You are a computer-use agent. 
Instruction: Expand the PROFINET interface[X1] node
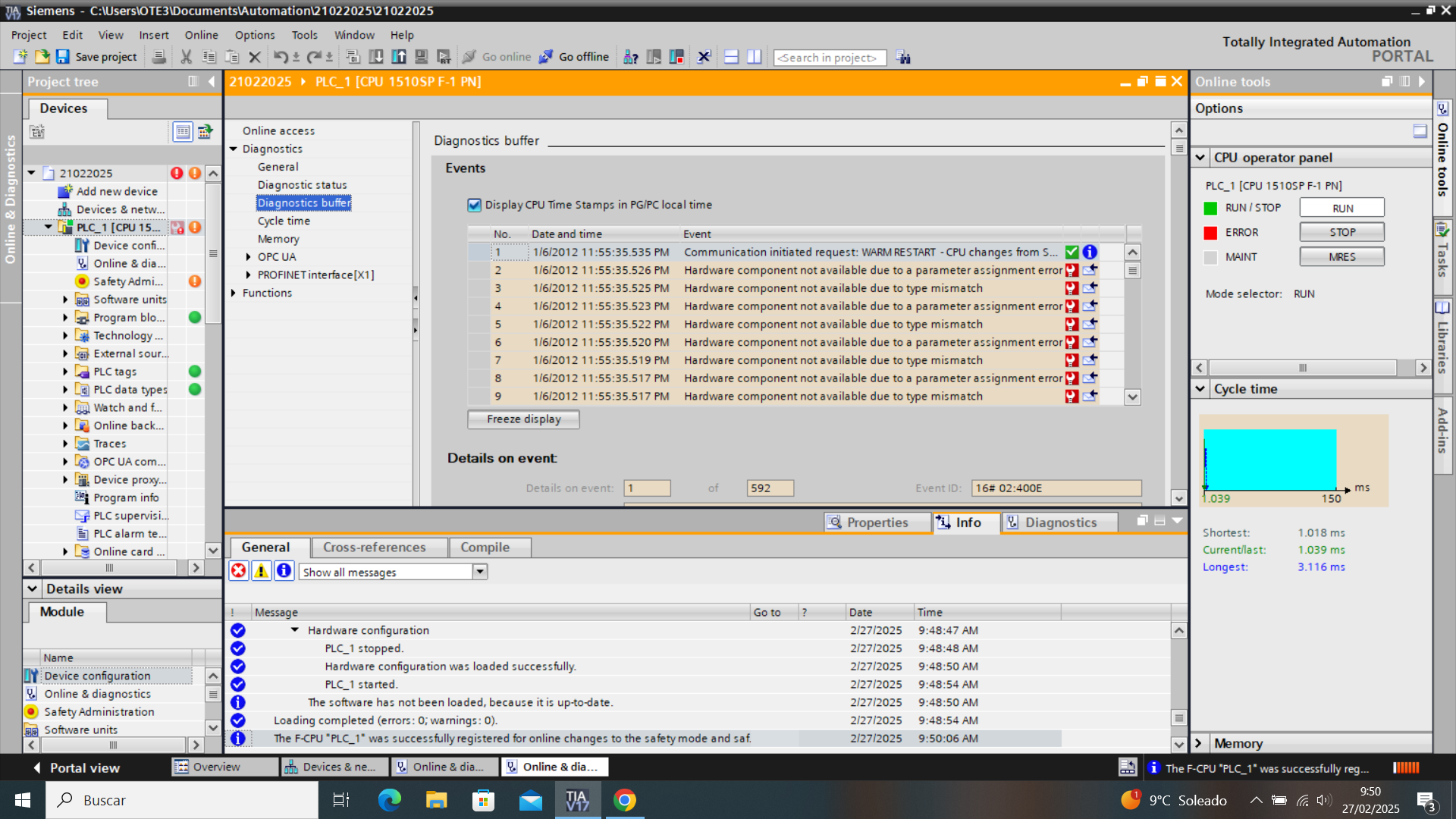click(x=248, y=275)
